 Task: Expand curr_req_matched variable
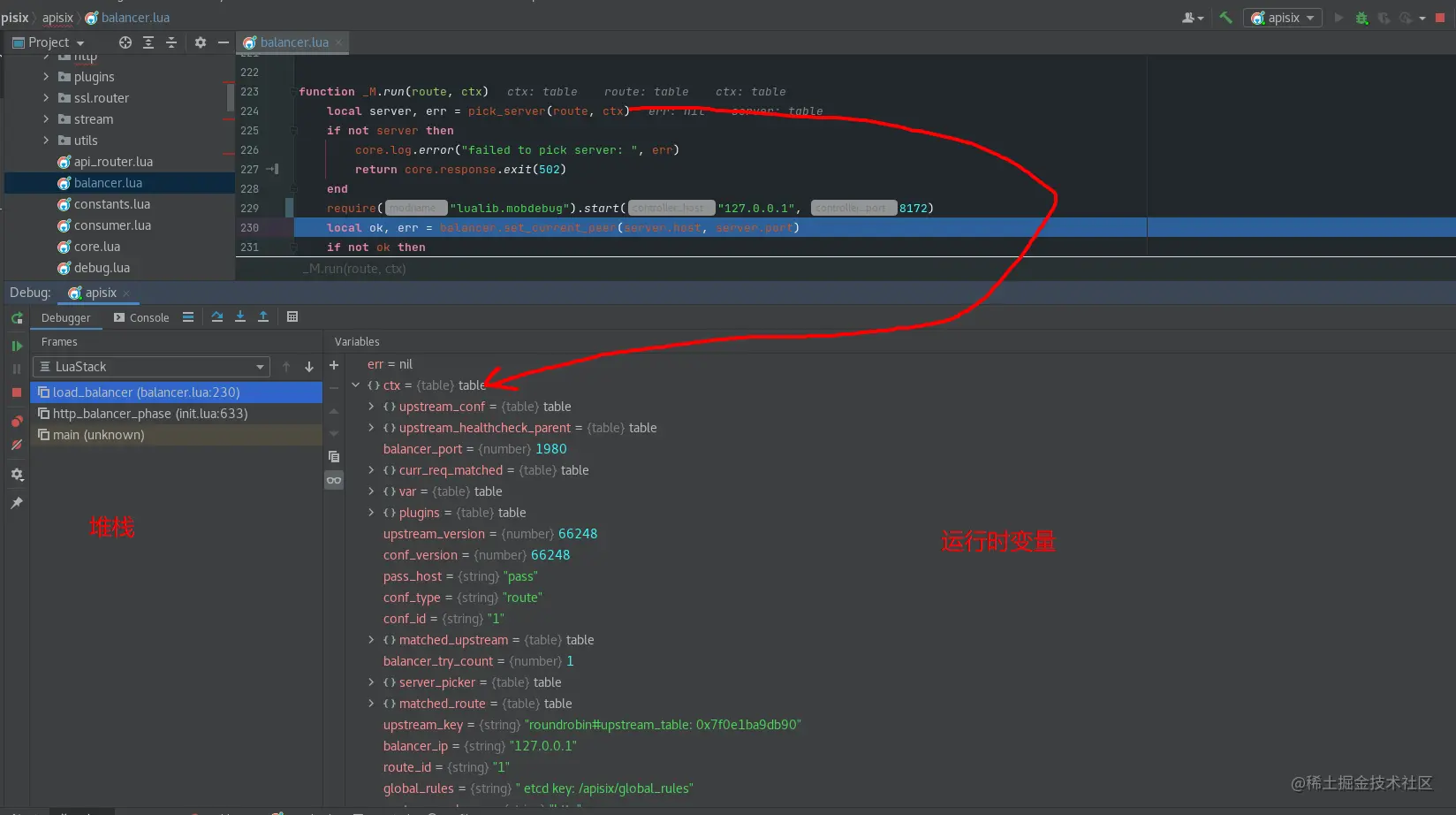[x=371, y=470]
